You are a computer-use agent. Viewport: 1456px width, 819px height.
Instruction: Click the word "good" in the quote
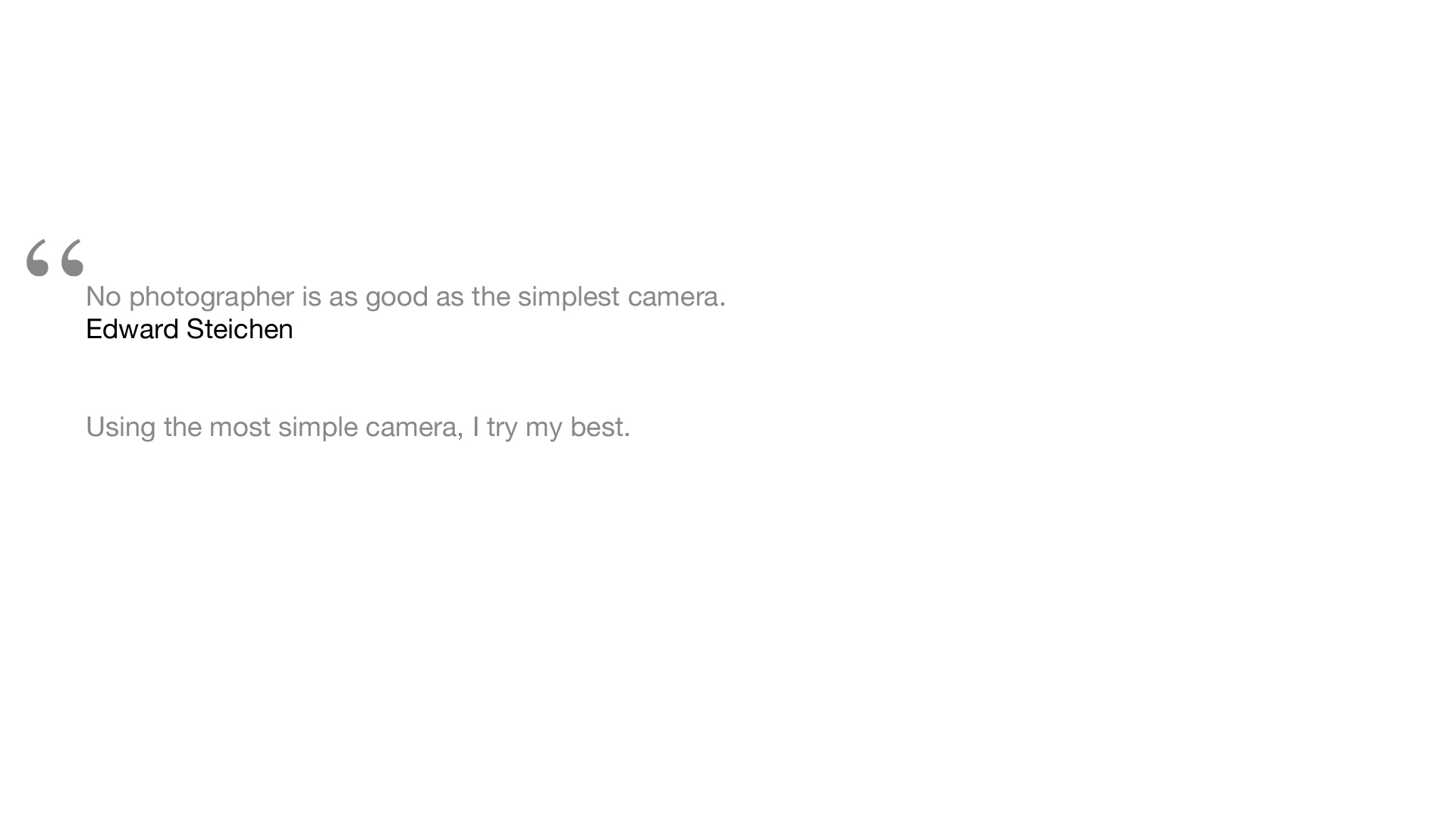(x=397, y=297)
